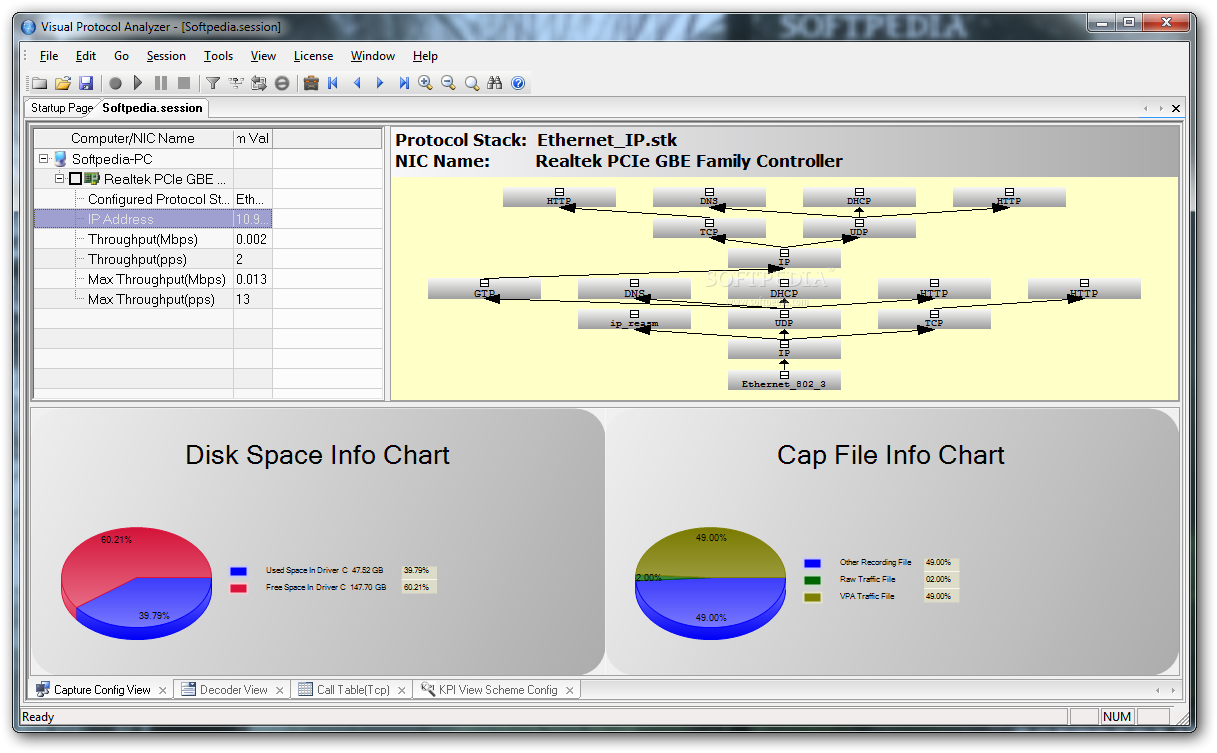Open the Go menu

[121, 56]
